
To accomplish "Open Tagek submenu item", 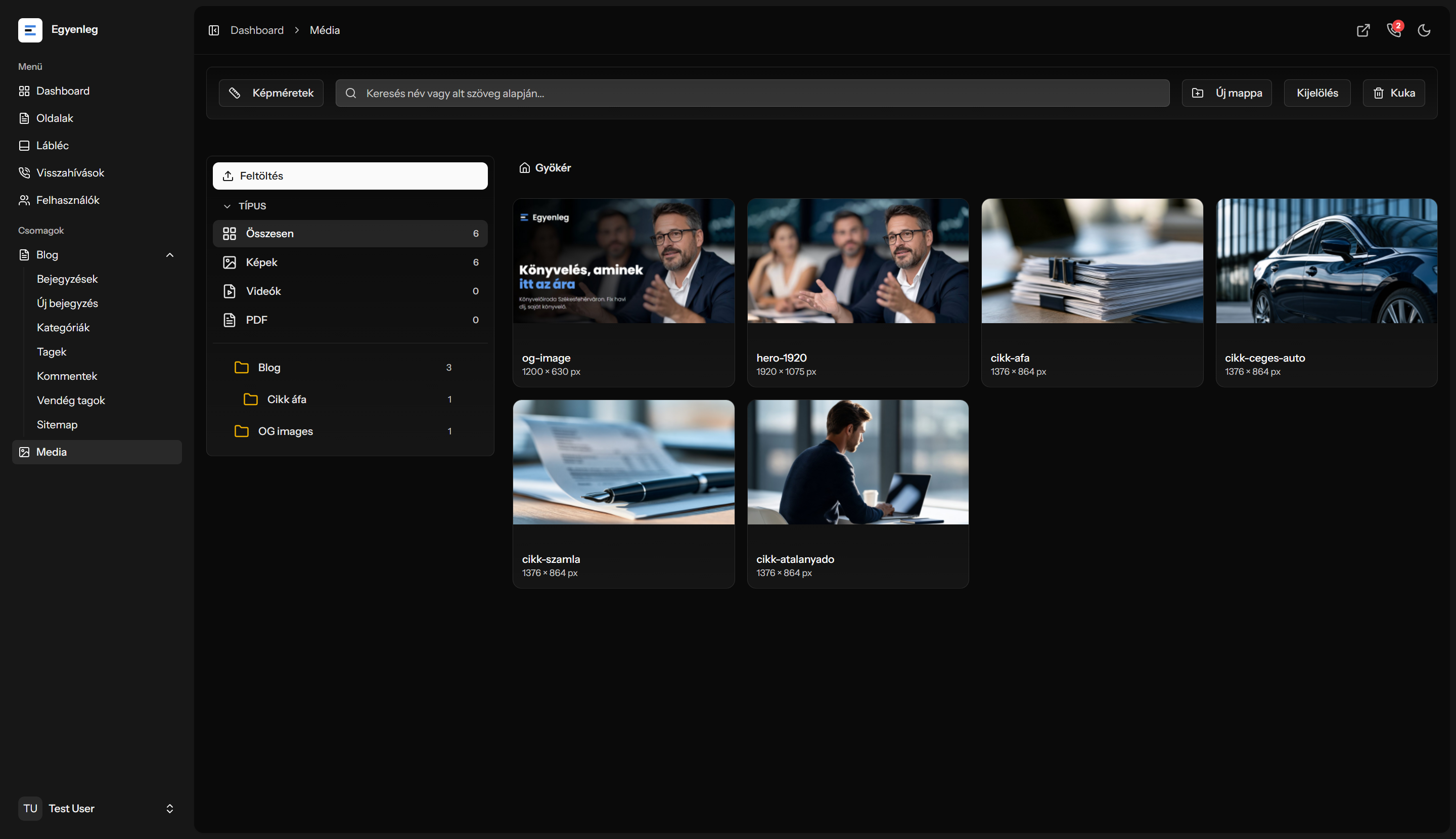I will tap(51, 351).
